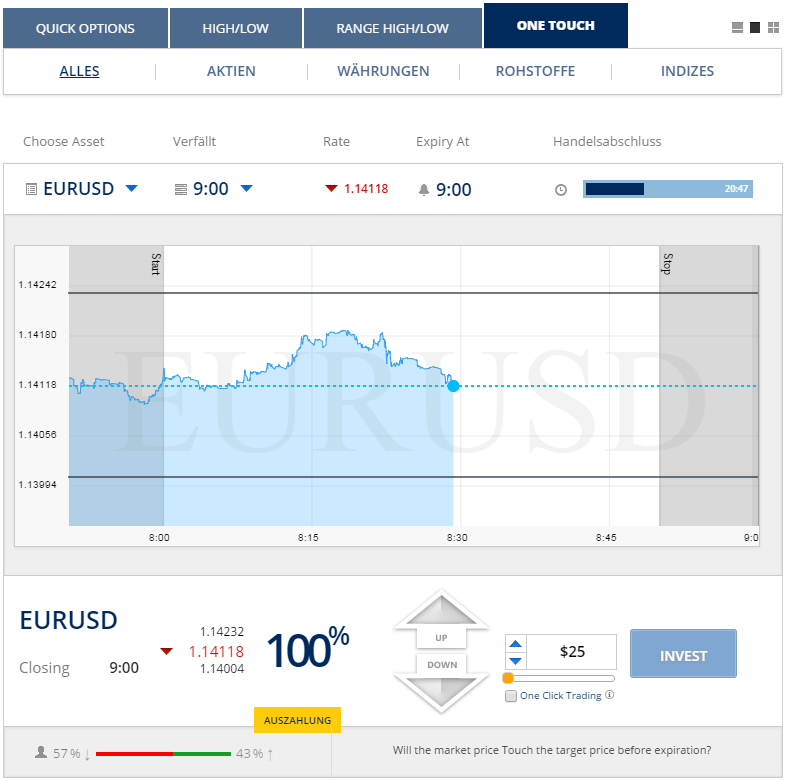Open the Quick Options tab
786x781 pixels.
85,29
